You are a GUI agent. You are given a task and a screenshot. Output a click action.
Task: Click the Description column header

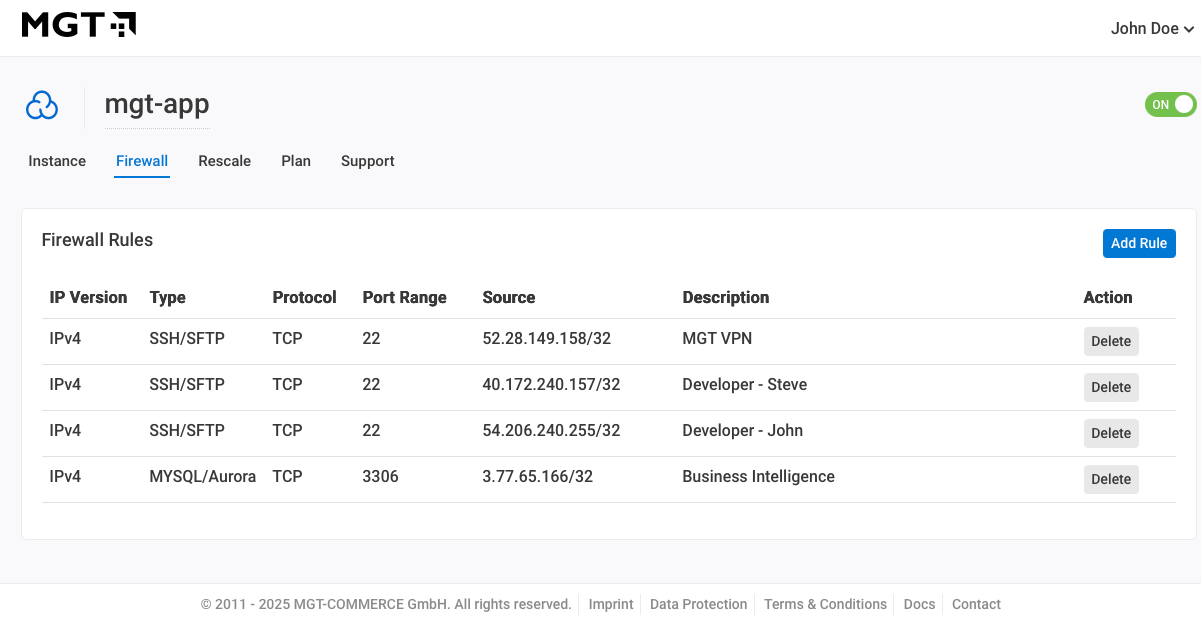click(726, 297)
